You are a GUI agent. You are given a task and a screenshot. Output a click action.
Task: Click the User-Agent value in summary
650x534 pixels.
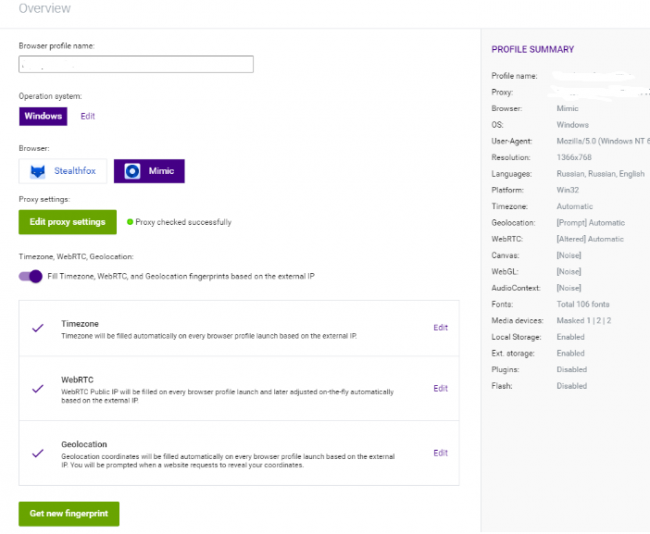[x=602, y=142]
